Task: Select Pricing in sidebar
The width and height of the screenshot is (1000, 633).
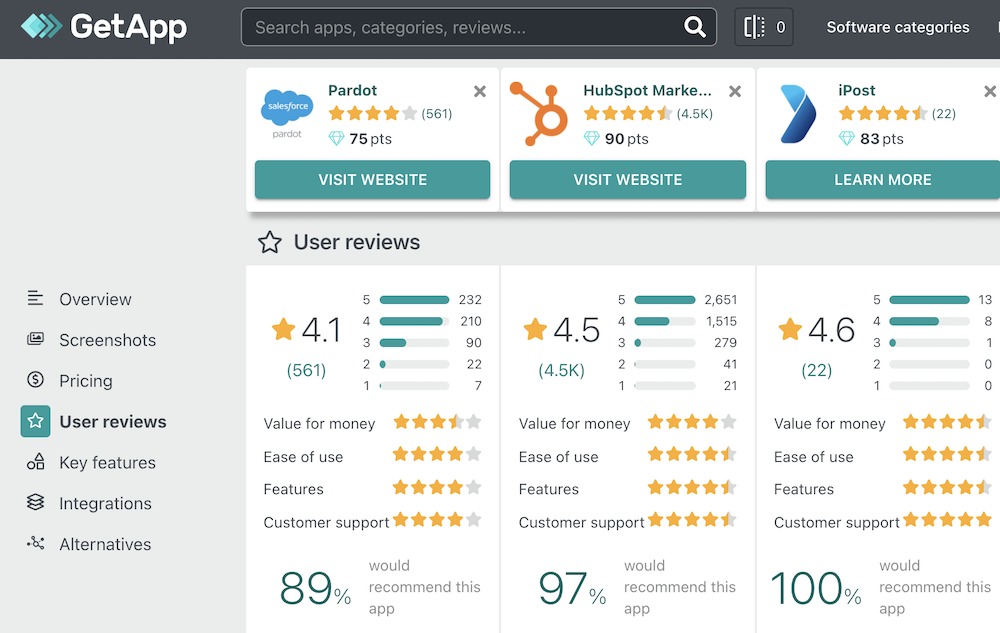Action: pyautogui.click(x=85, y=381)
